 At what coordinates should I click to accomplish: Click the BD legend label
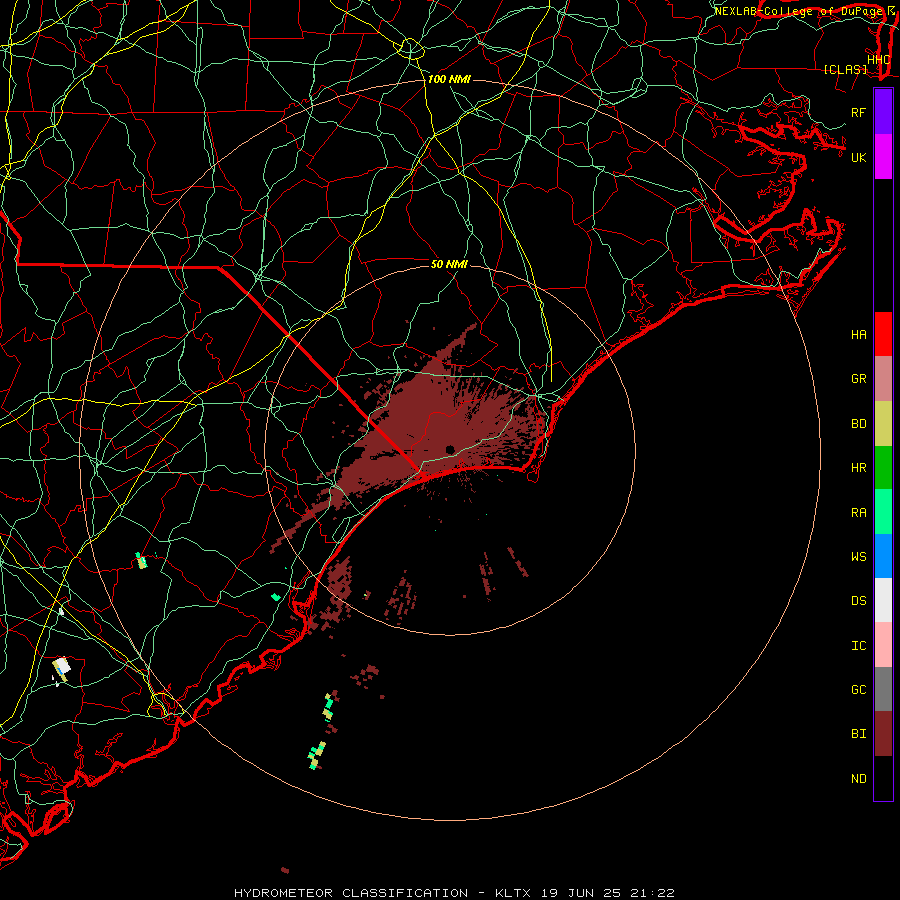[859, 424]
